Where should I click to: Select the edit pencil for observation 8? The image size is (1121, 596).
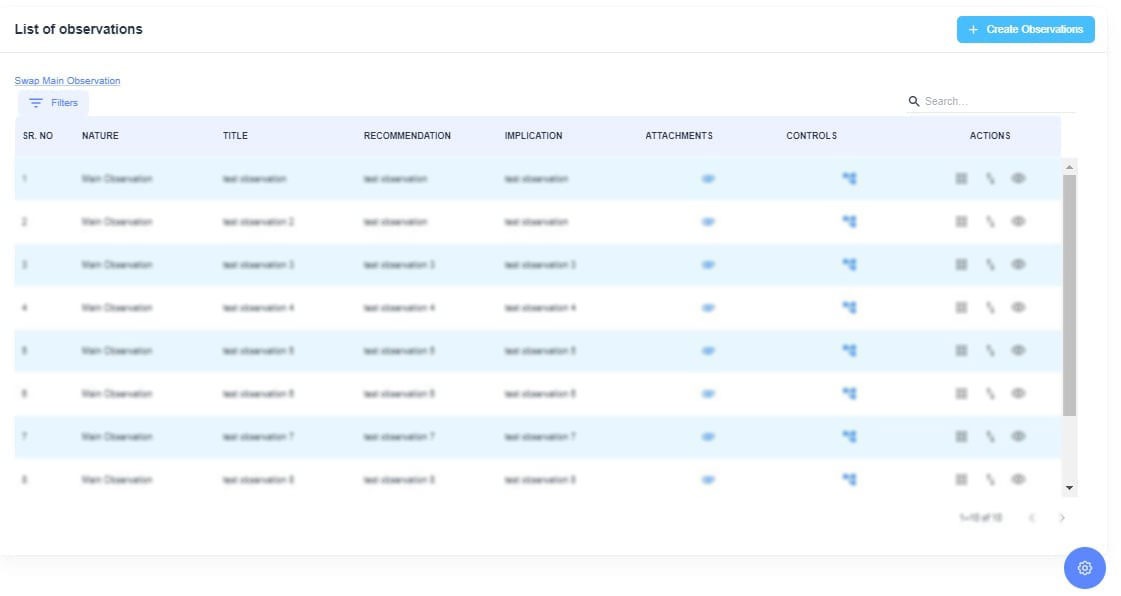(x=990, y=479)
